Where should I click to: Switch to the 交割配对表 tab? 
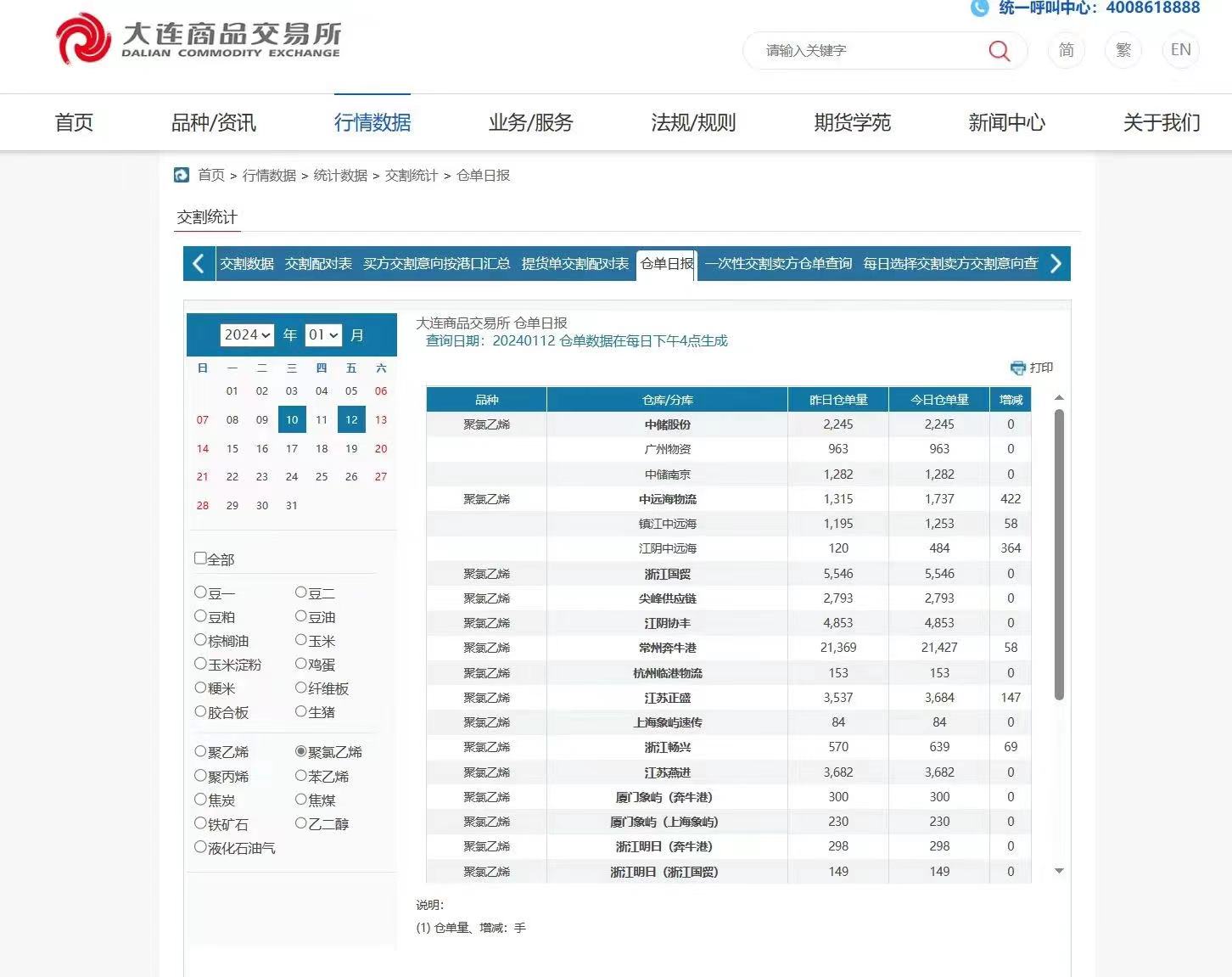(x=318, y=264)
